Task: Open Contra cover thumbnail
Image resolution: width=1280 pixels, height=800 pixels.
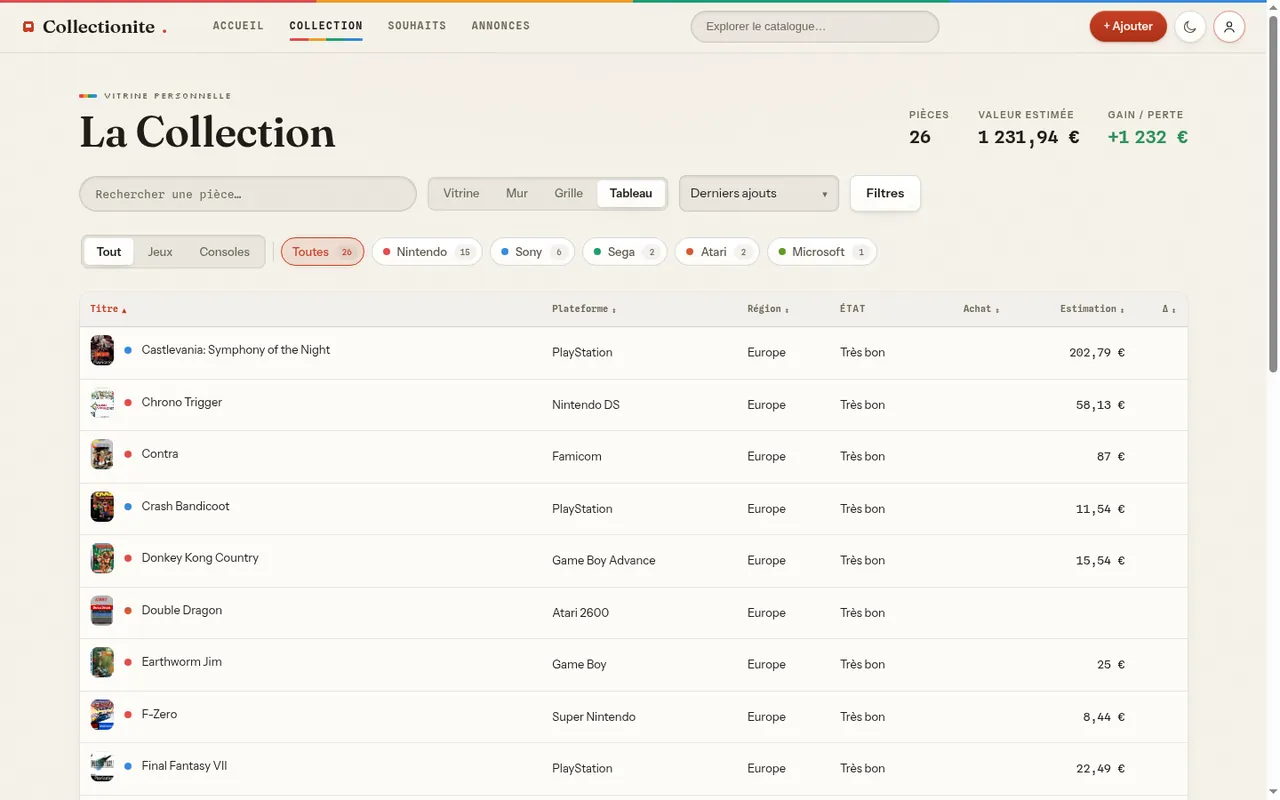Action: 102,455
